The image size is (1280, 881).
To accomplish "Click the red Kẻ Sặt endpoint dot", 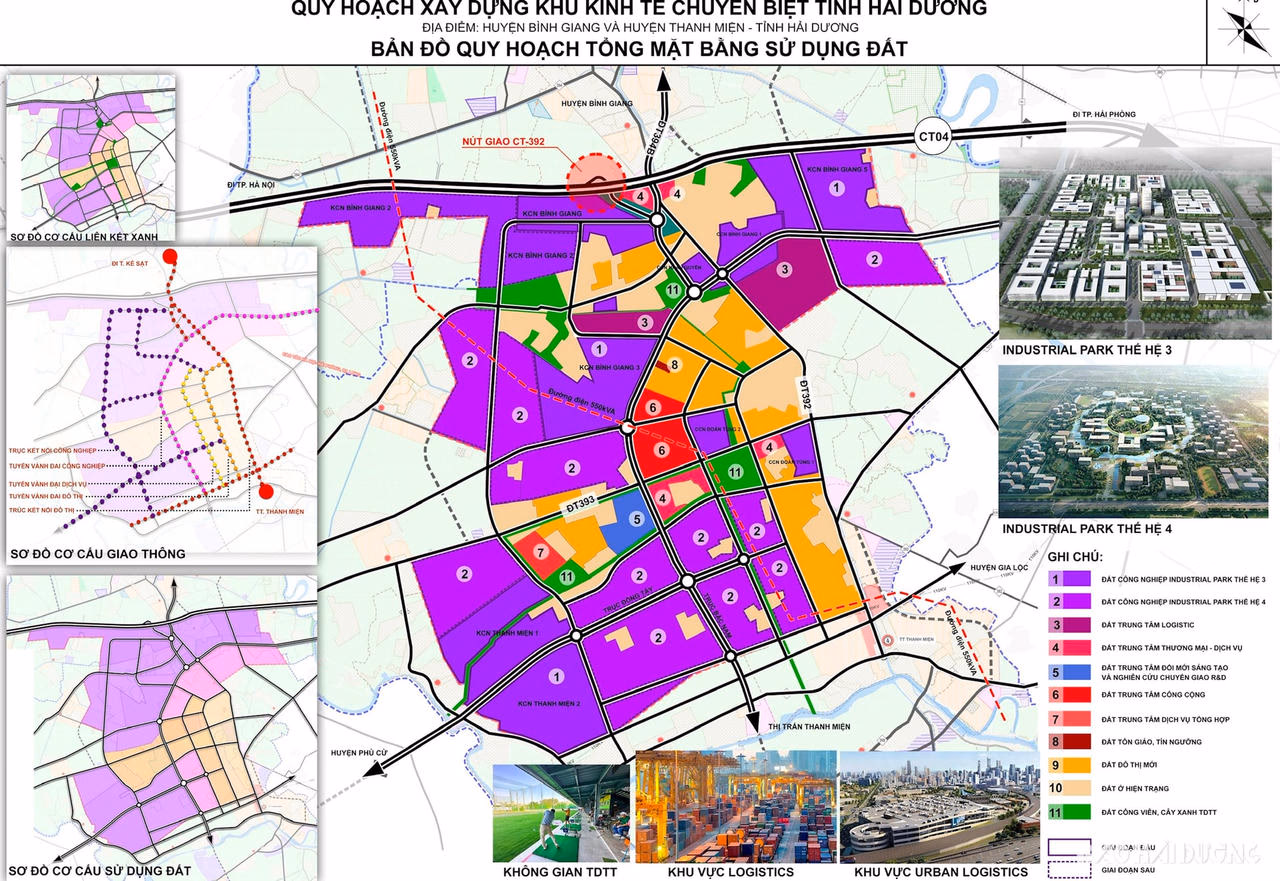I will [171, 256].
